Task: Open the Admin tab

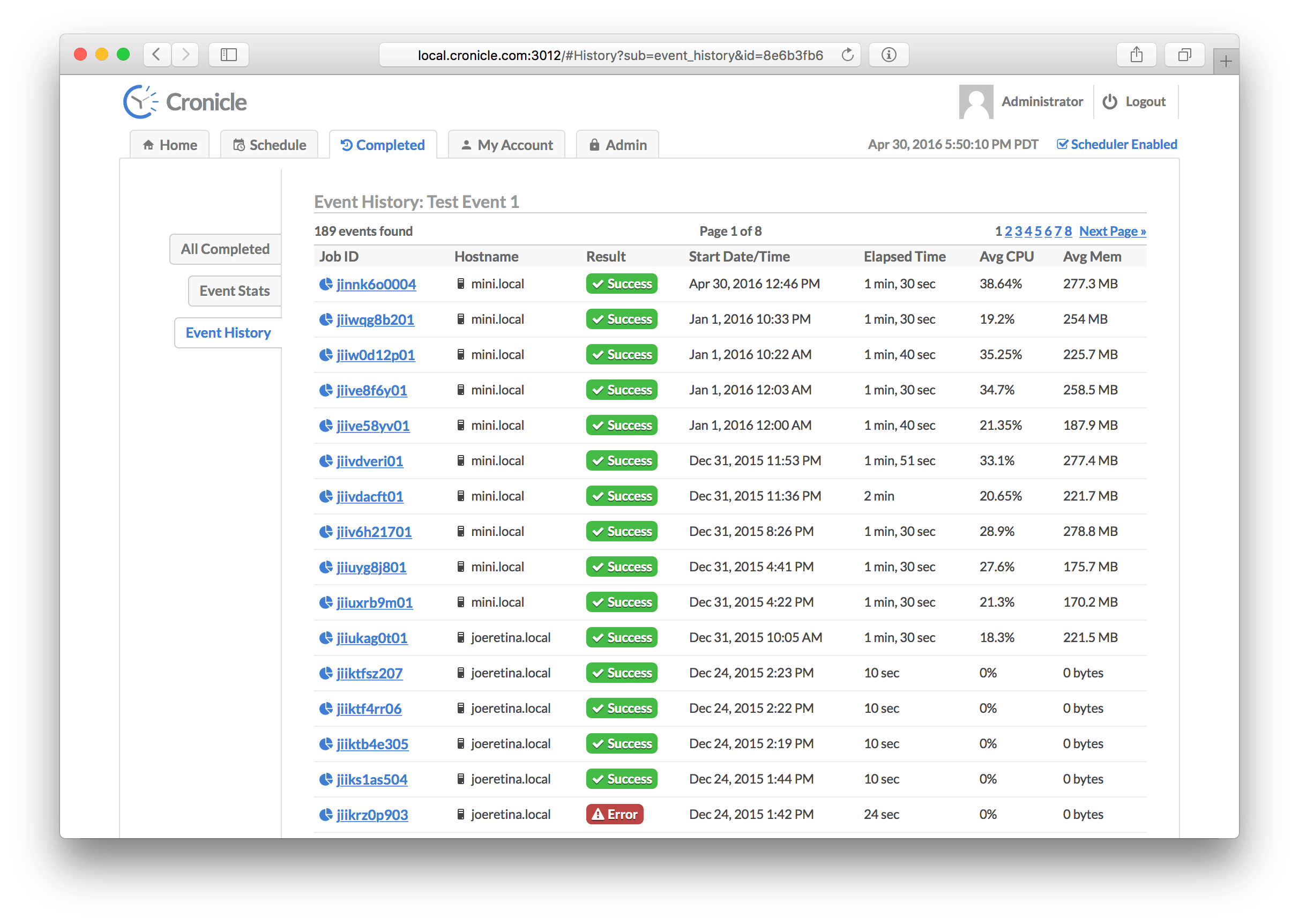Action: [x=618, y=145]
